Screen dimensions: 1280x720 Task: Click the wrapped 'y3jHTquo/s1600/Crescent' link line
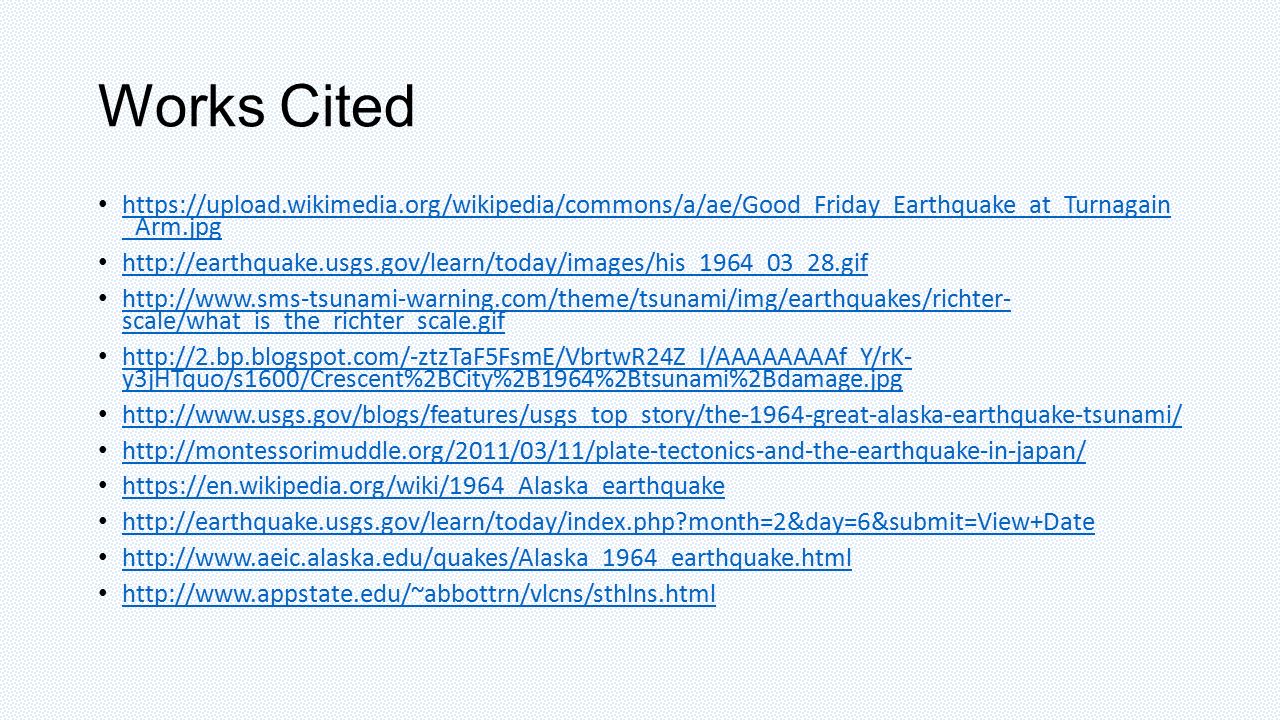tap(512, 379)
